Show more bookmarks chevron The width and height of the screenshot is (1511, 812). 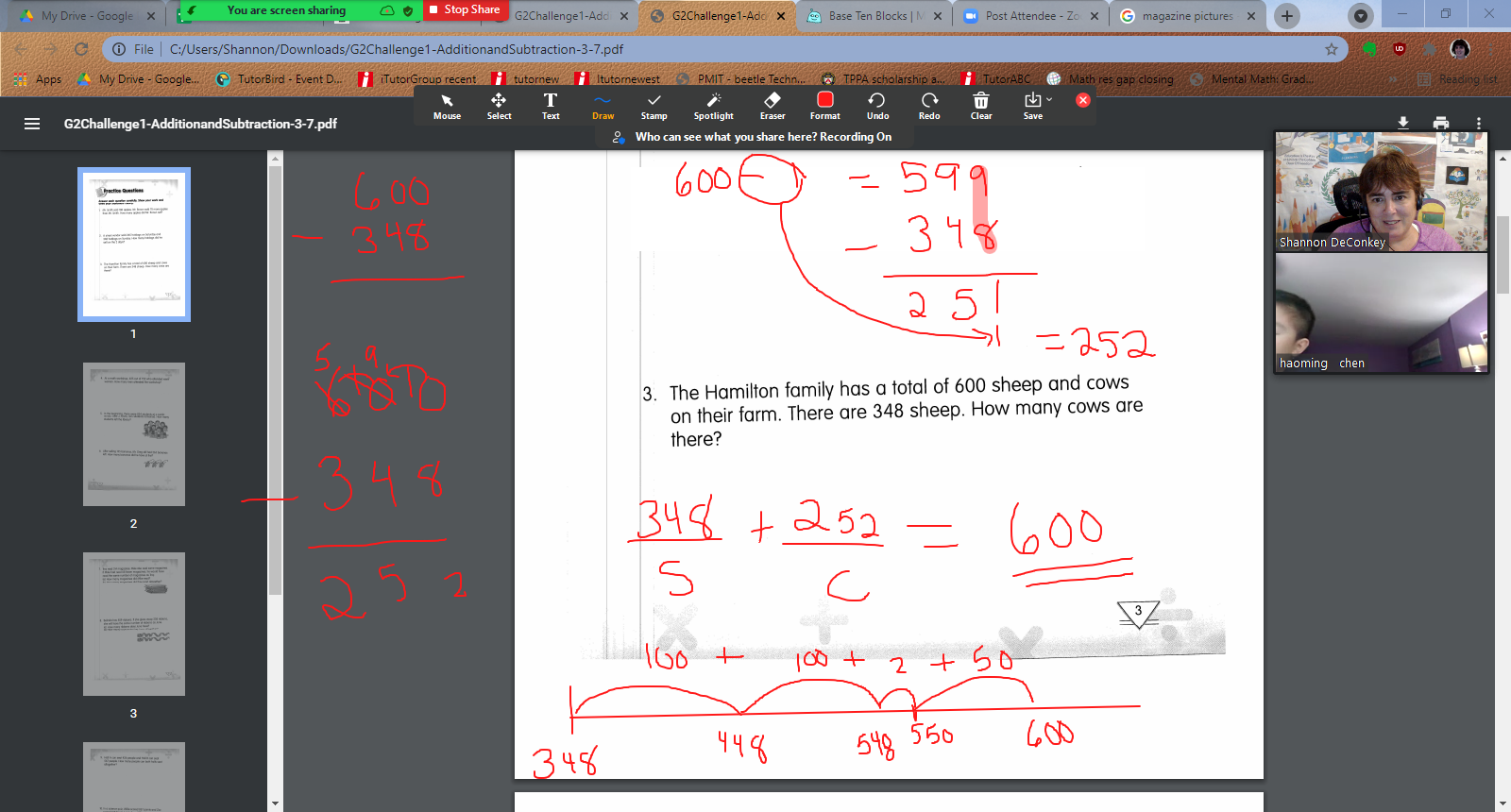1393,79
